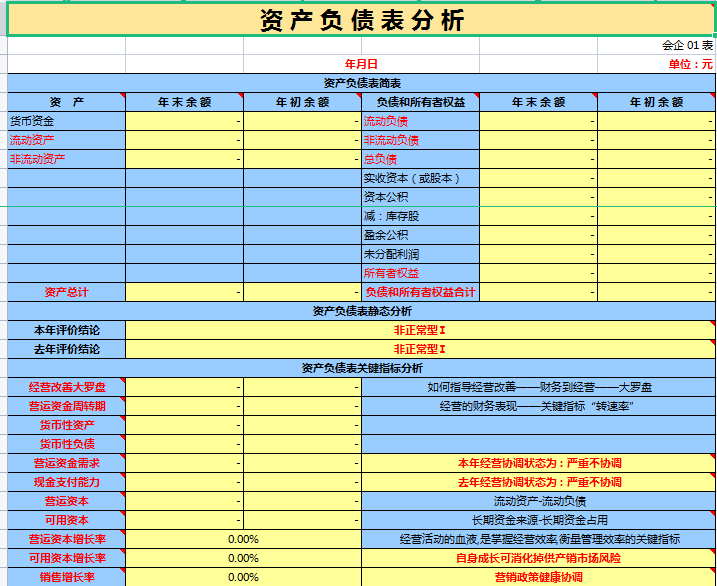Viewport: 717px width, 586px height.
Task: Select 本年经营协调状态为：严重不协调 cell
Action: tap(539, 463)
